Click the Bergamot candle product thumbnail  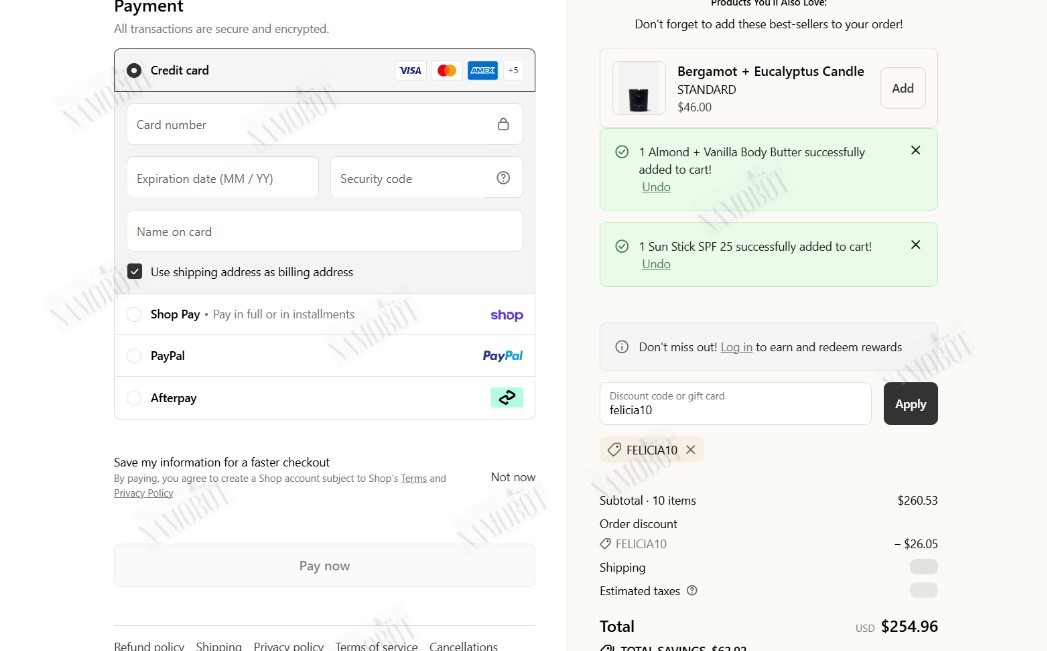point(639,88)
